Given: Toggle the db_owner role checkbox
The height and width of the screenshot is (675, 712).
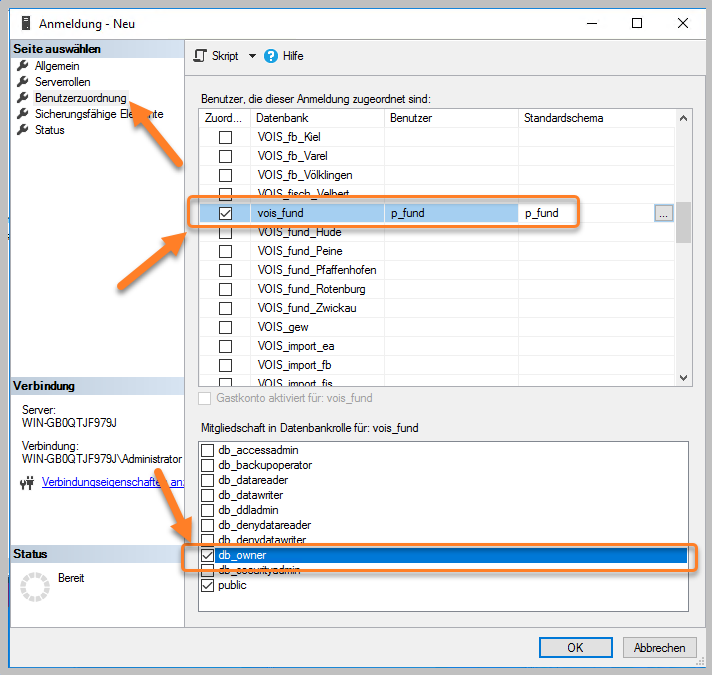Looking at the screenshot, I should pos(208,555).
